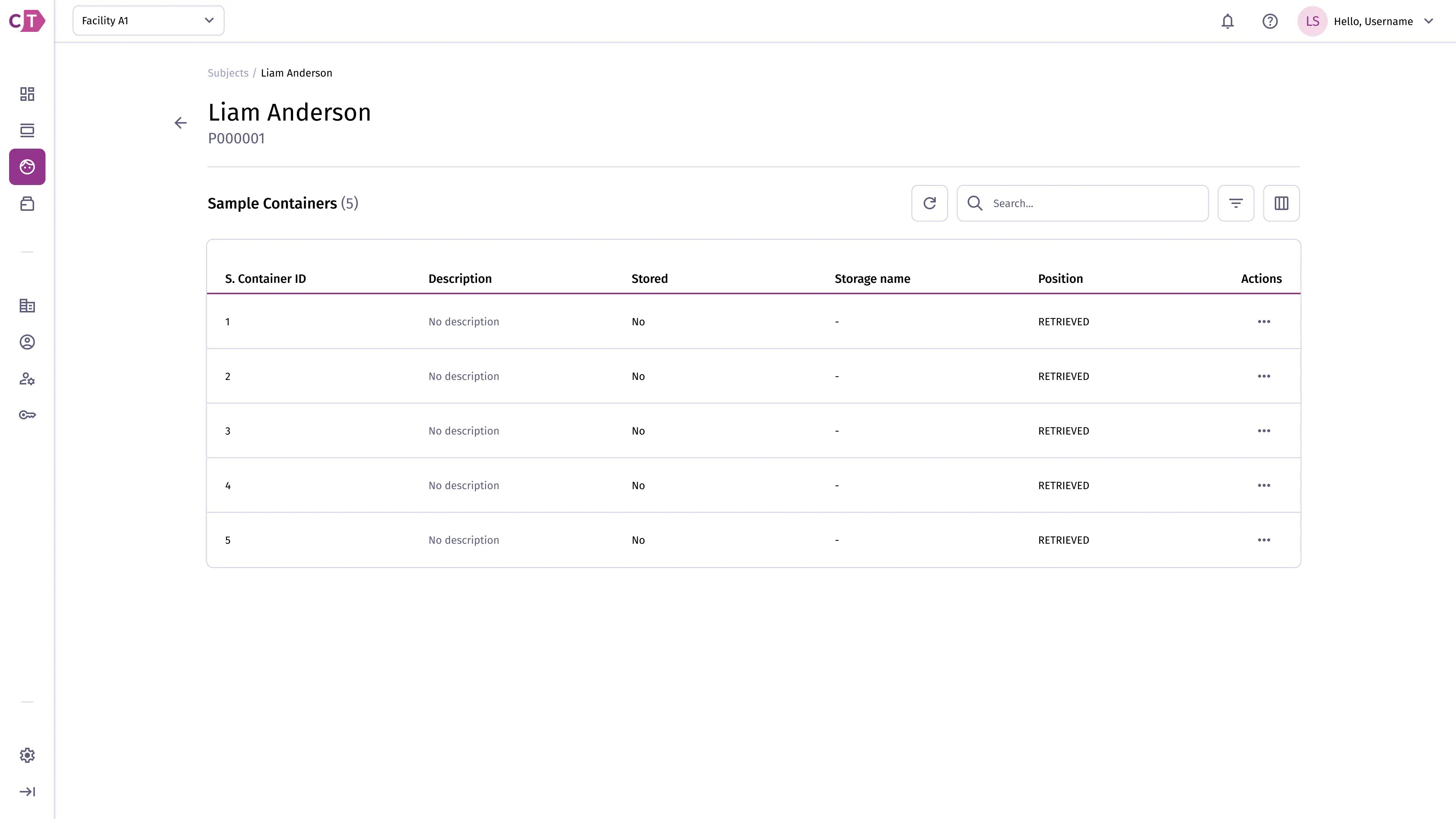This screenshot has width=1456, height=819.
Task: Open the user account icon in sidebar
Action: (27, 342)
